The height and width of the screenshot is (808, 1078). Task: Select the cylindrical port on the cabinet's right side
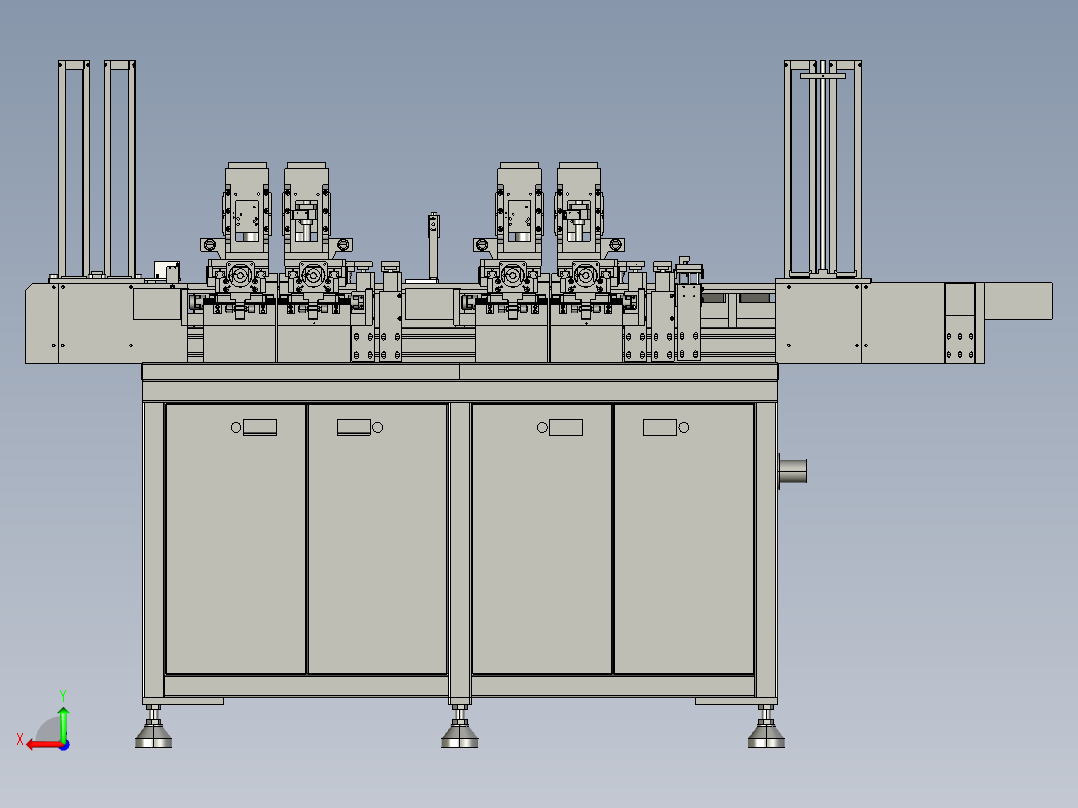[x=793, y=471]
